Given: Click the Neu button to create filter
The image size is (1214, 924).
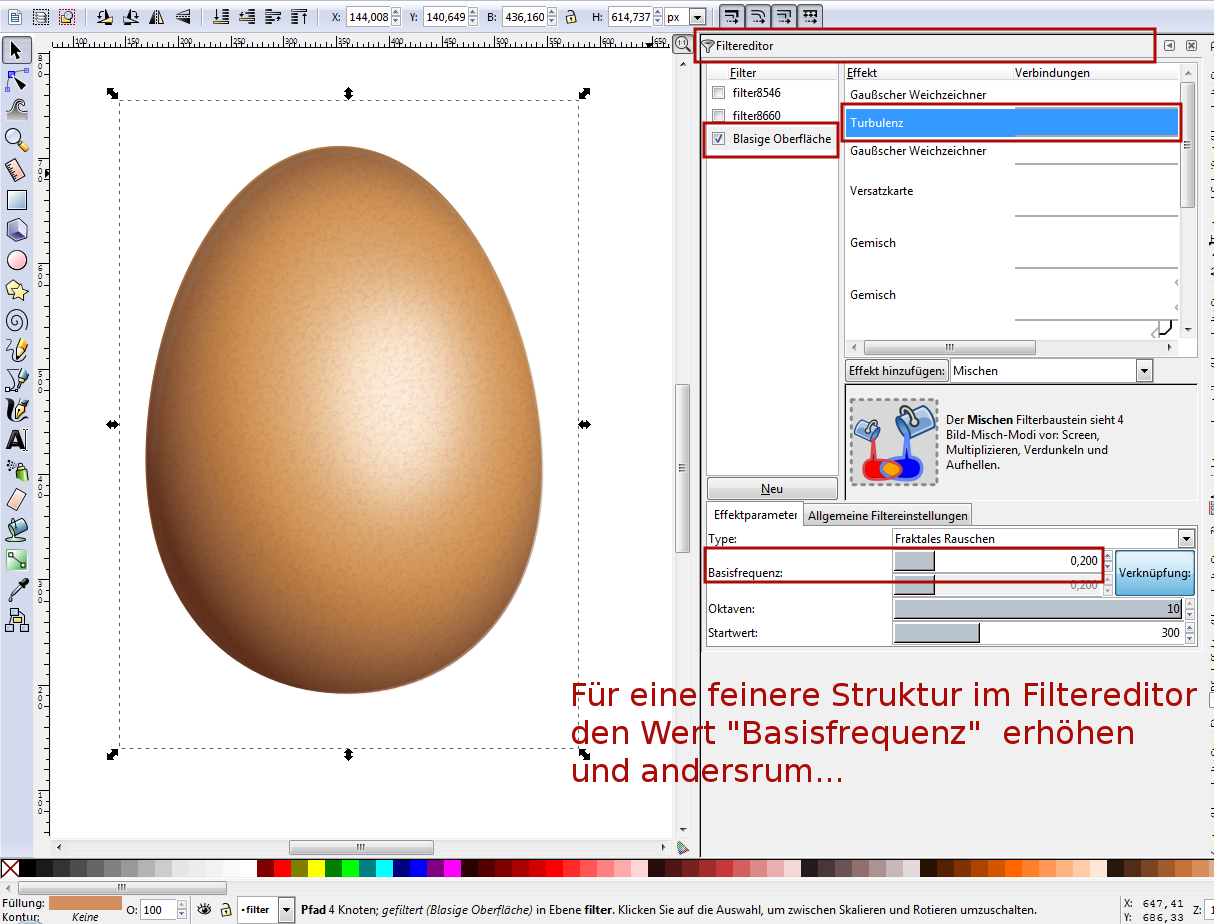Looking at the screenshot, I should tap(772, 489).
